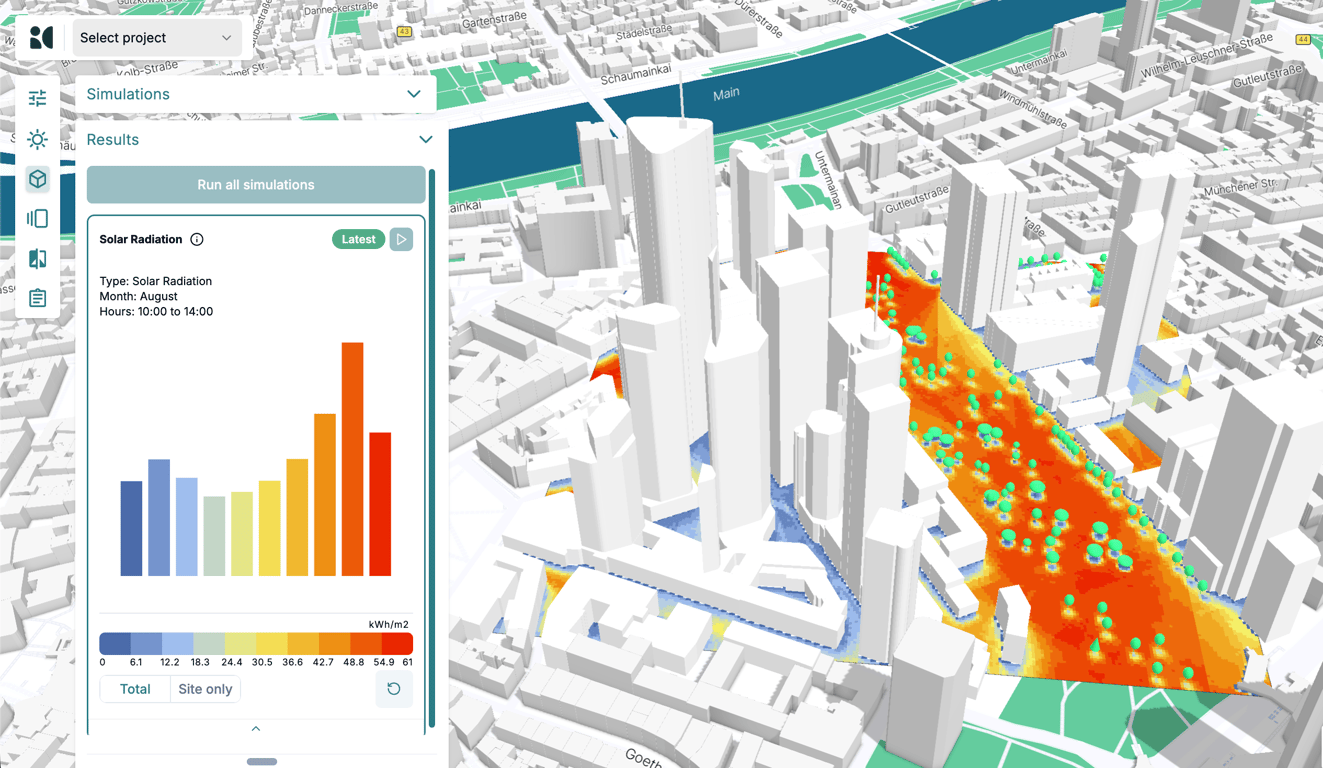Click the kWh/m2 unit label
The height and width of the screenshot is (768, 1323).
tap(389, 625)
